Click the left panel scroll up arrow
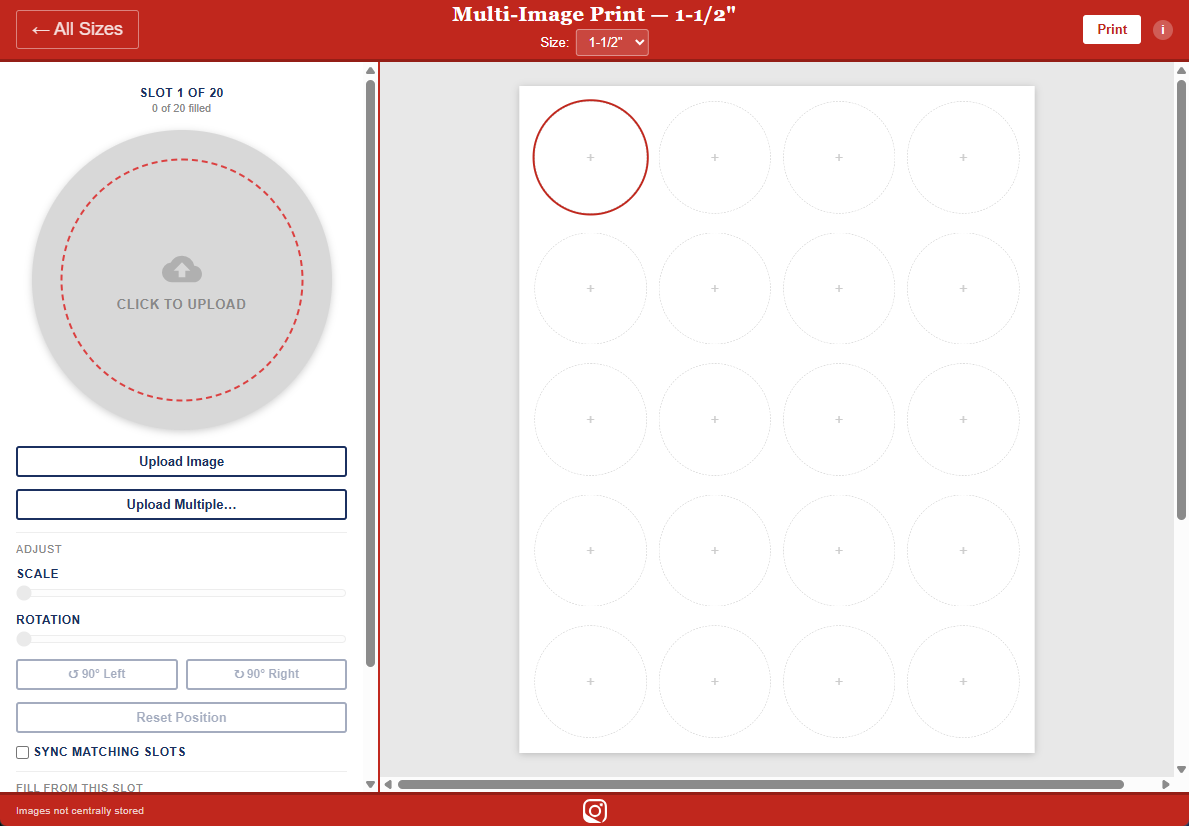Viewport: 1189px width, 826px height. click(x=370, y=71)
